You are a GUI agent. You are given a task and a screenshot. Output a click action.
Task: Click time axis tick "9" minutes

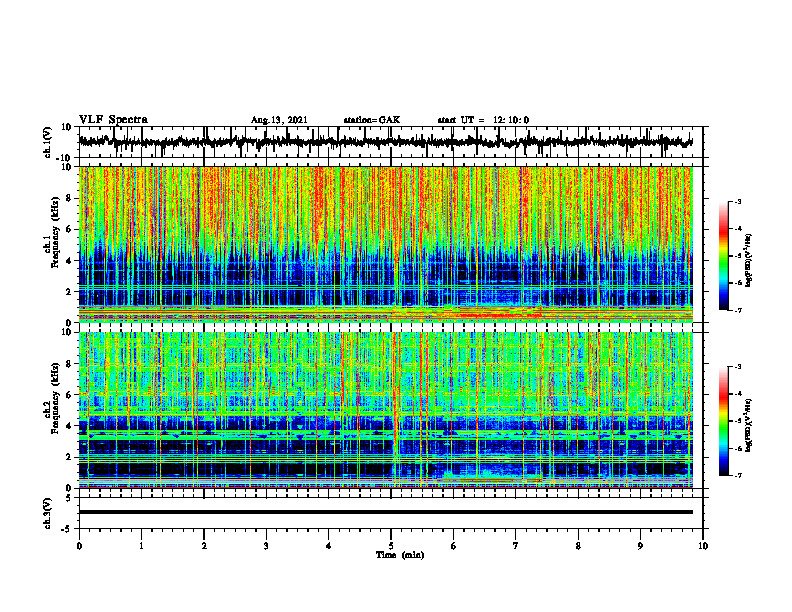point(640,546)
